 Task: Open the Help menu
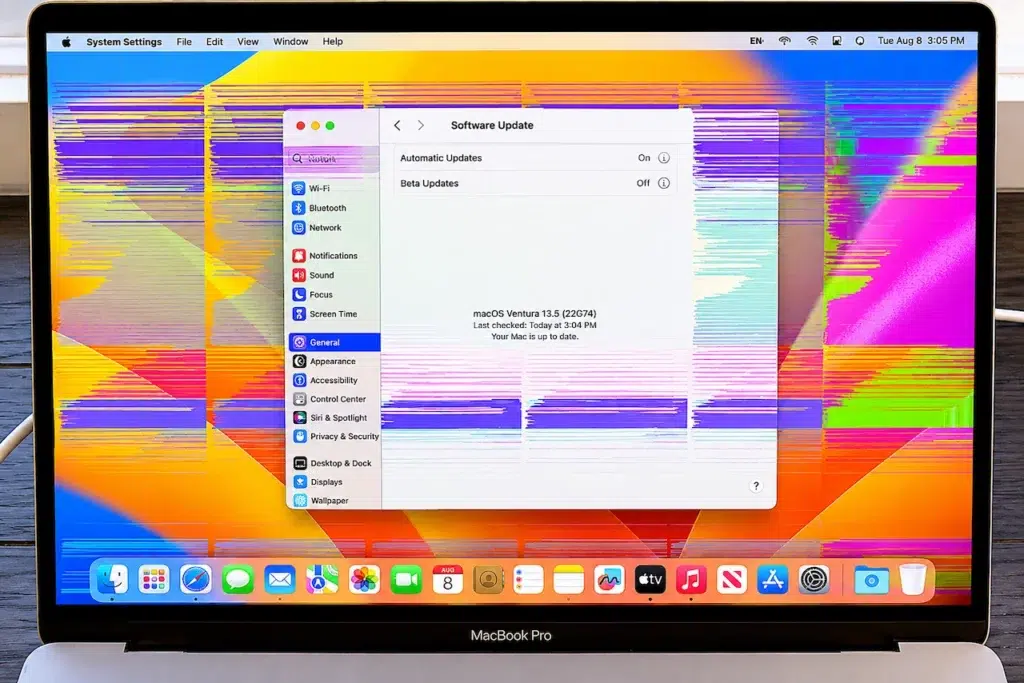(x=332, y=42)
